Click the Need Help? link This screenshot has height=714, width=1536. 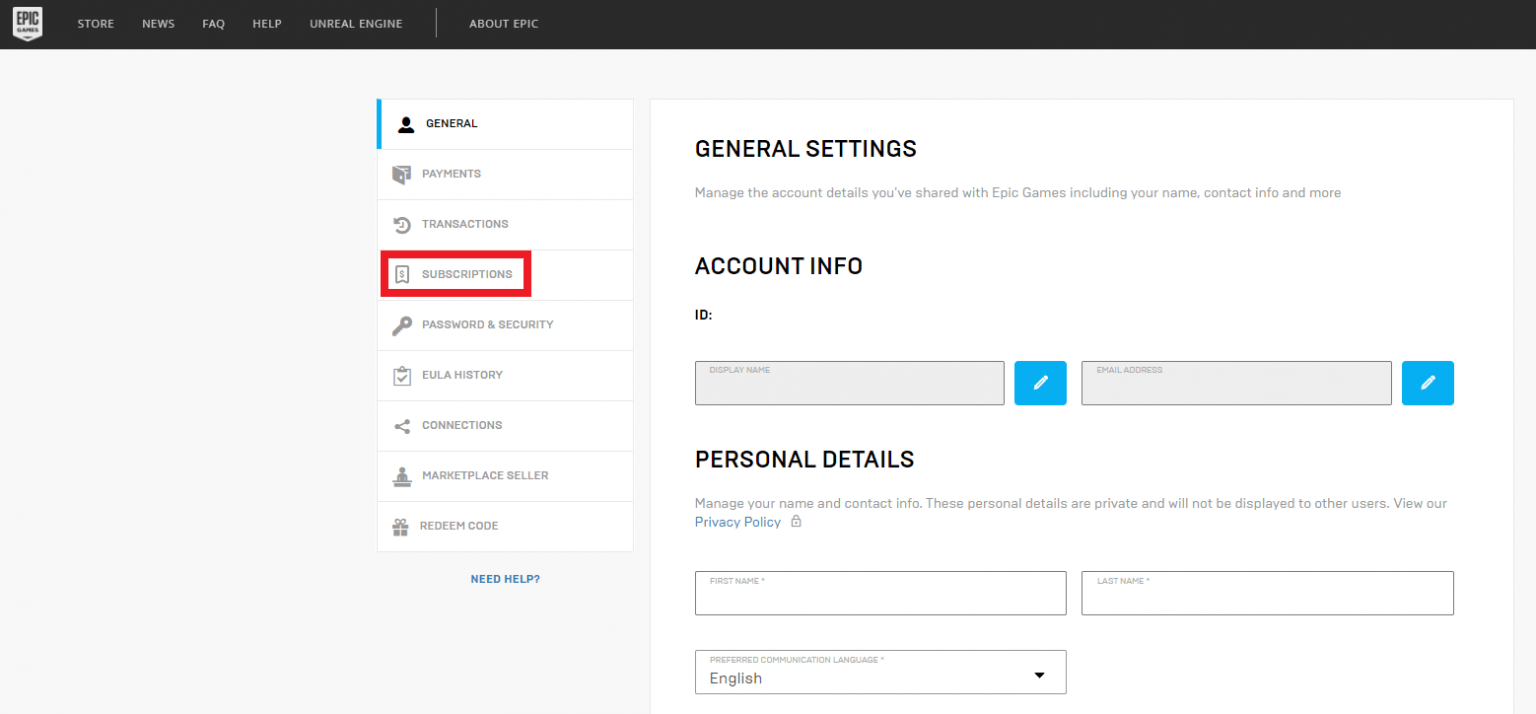click(505, 579)
